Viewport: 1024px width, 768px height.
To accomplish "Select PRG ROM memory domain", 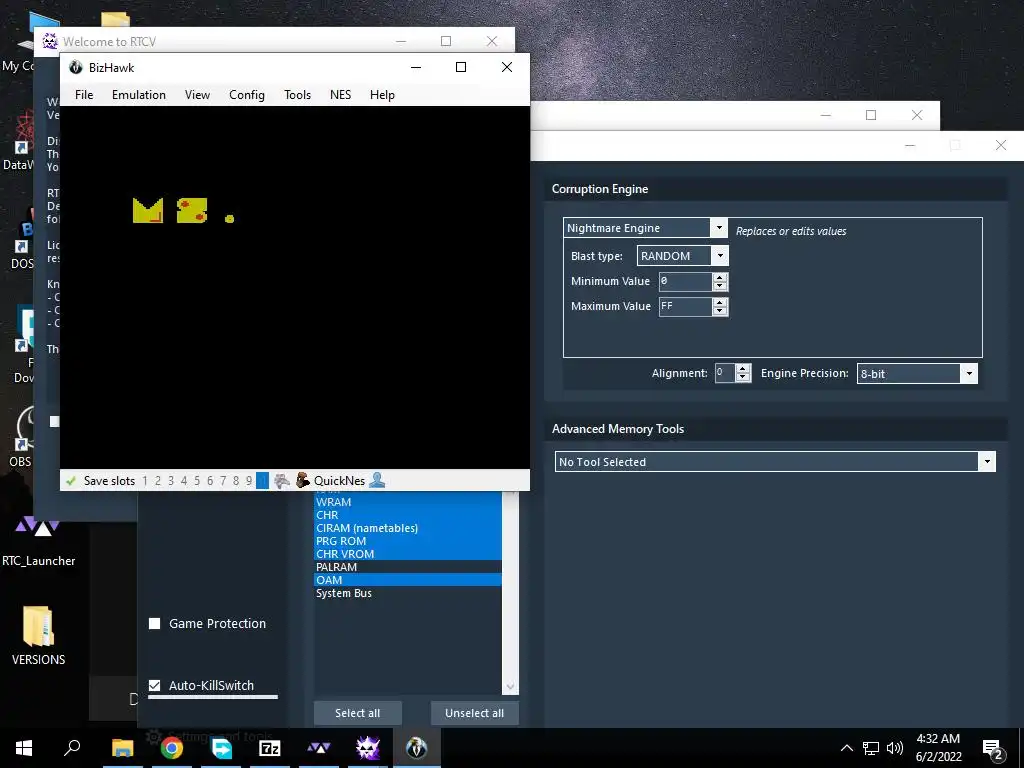I will pos(408,541).
